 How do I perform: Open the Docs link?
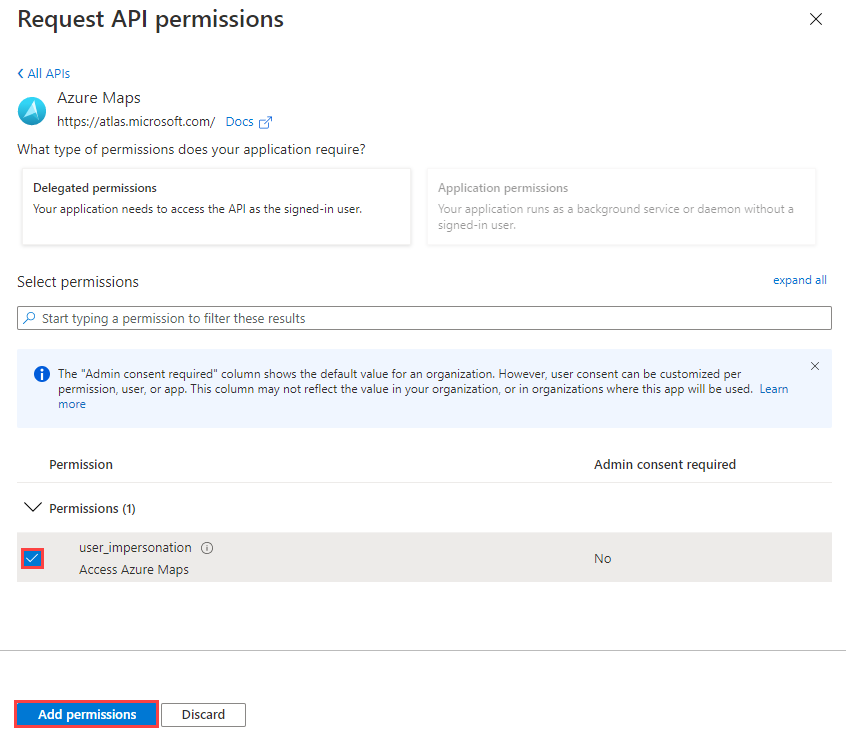240,121
